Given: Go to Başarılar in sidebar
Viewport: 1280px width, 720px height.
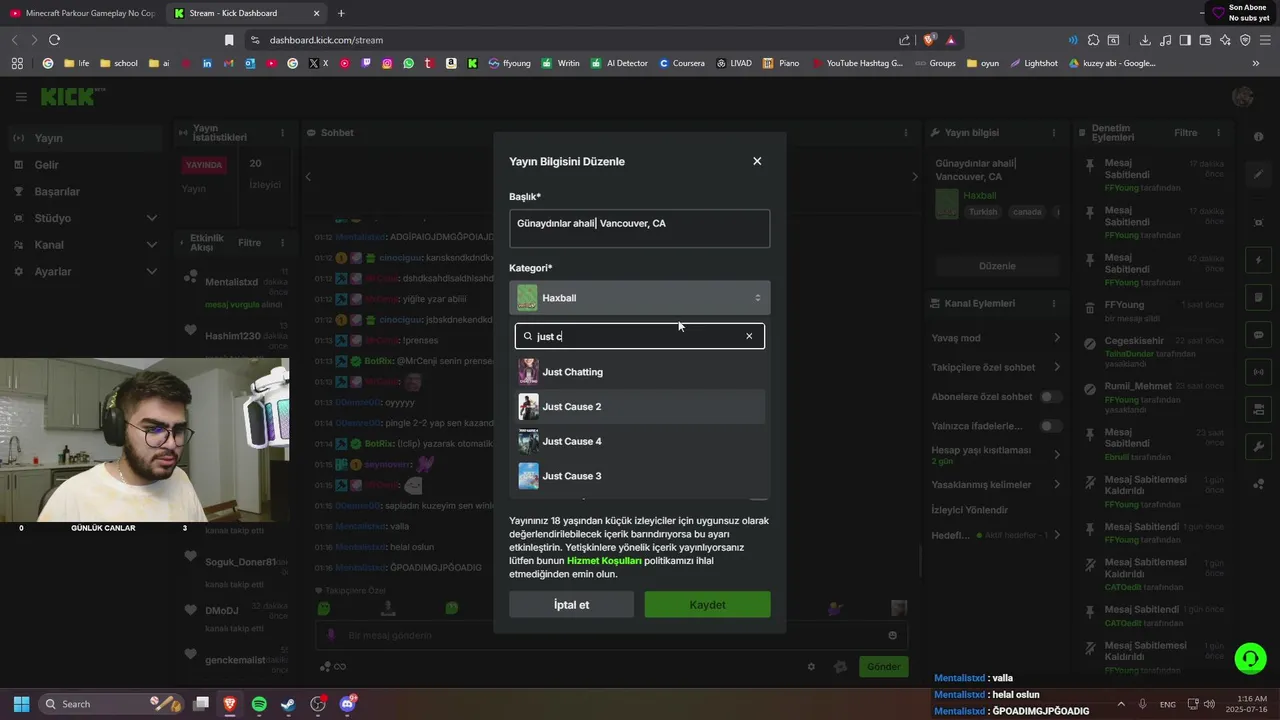Looking at the screenshot, I should click(x=85, y=191).
